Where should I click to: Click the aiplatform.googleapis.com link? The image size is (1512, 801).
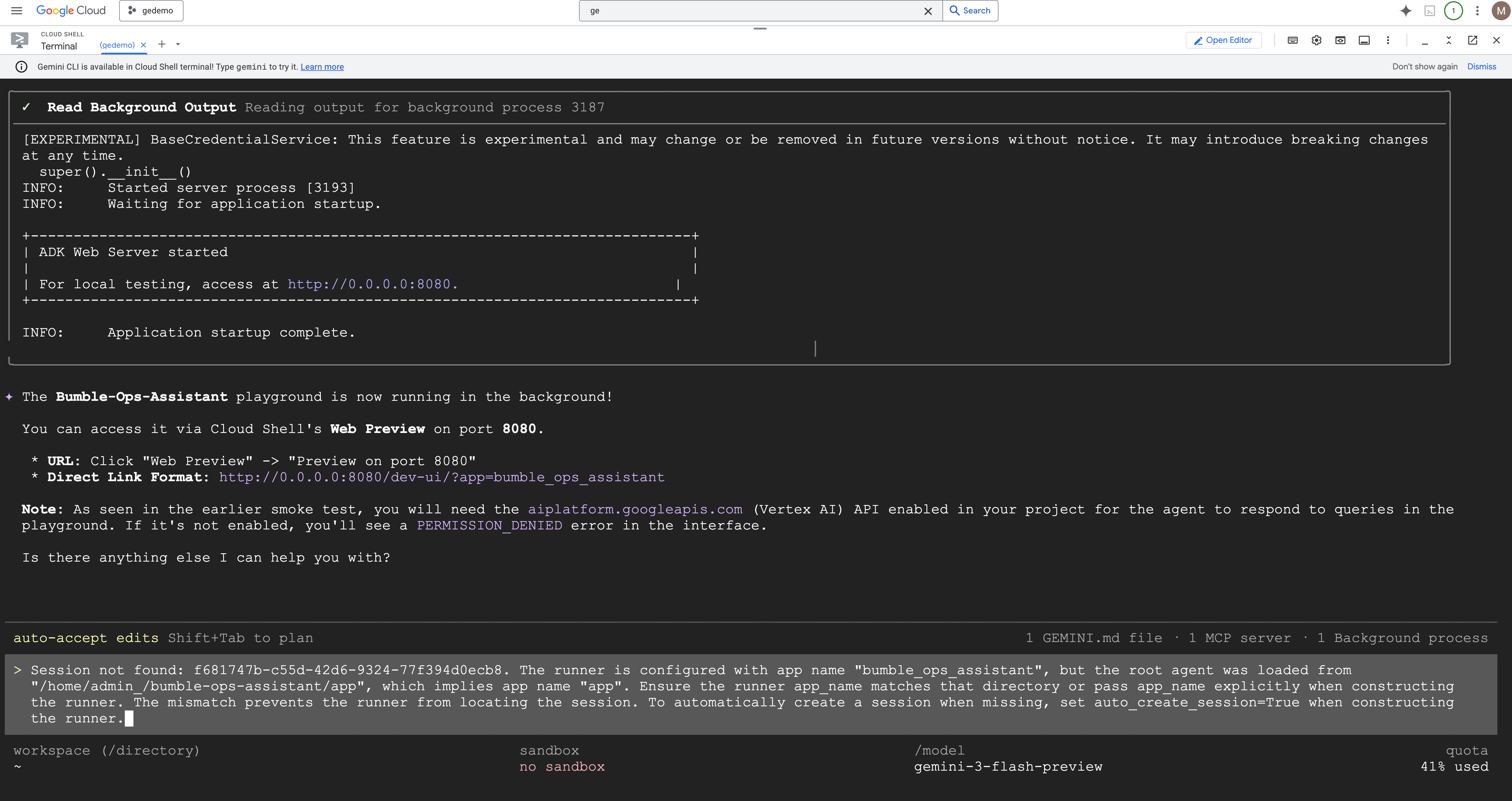pyautogui.click(x=635, y=509)
